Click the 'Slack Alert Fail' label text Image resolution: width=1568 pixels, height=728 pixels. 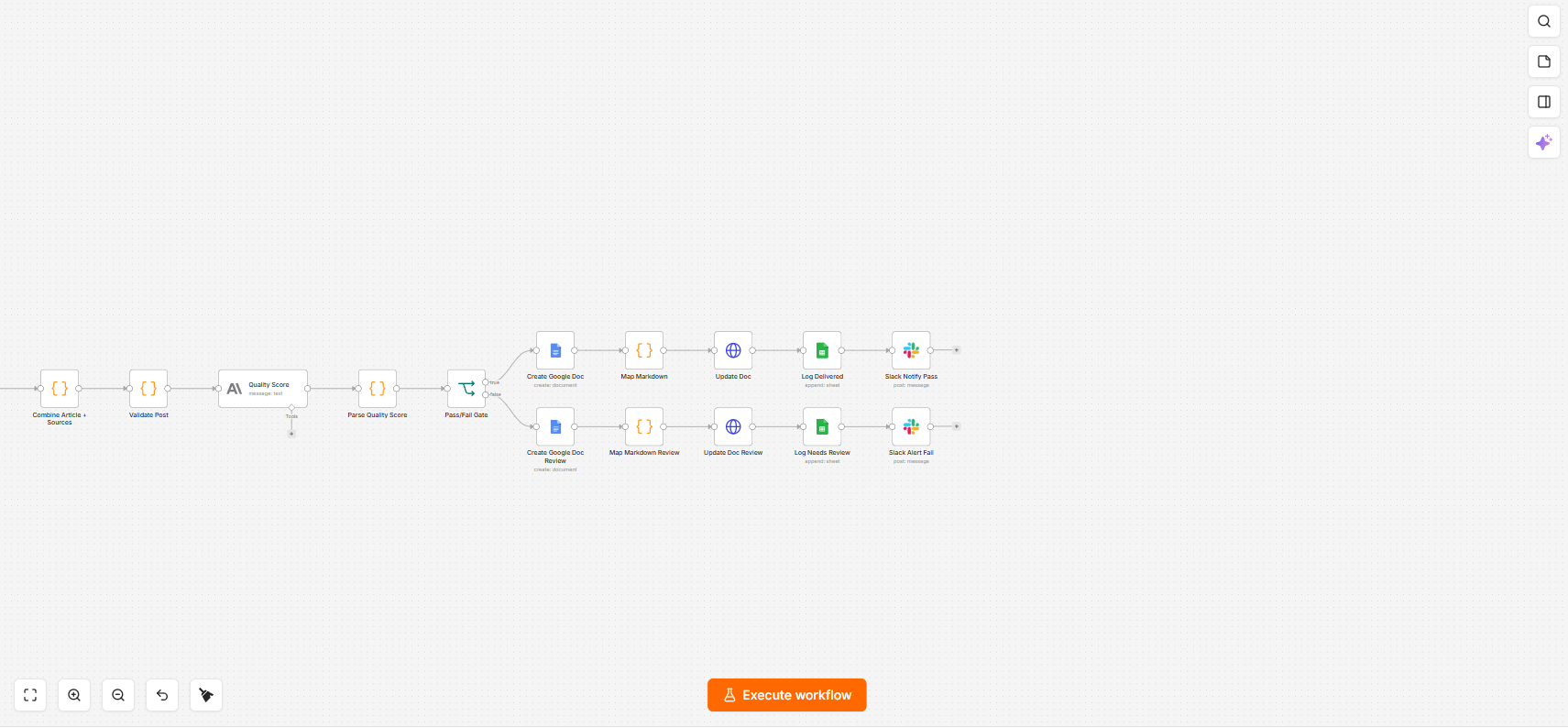pyautogui.click(x=911, y=453)
